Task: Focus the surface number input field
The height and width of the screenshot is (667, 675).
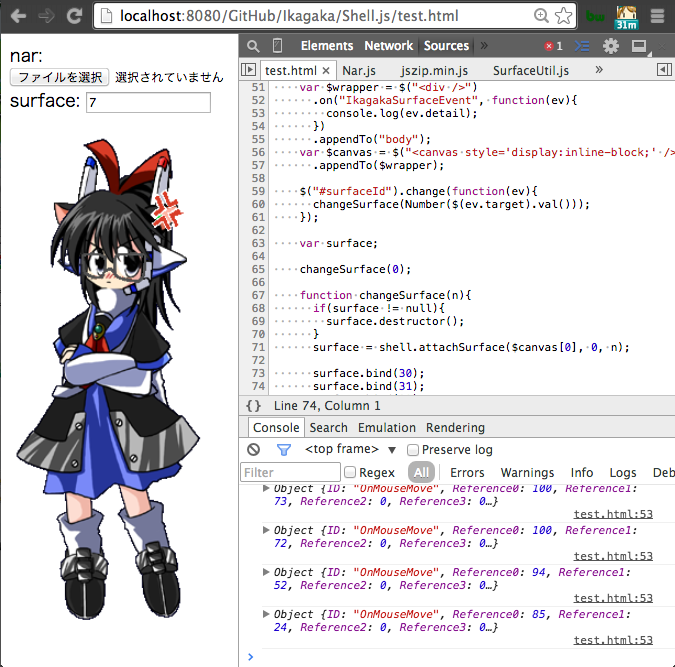Action: click(x=149, y=102)
